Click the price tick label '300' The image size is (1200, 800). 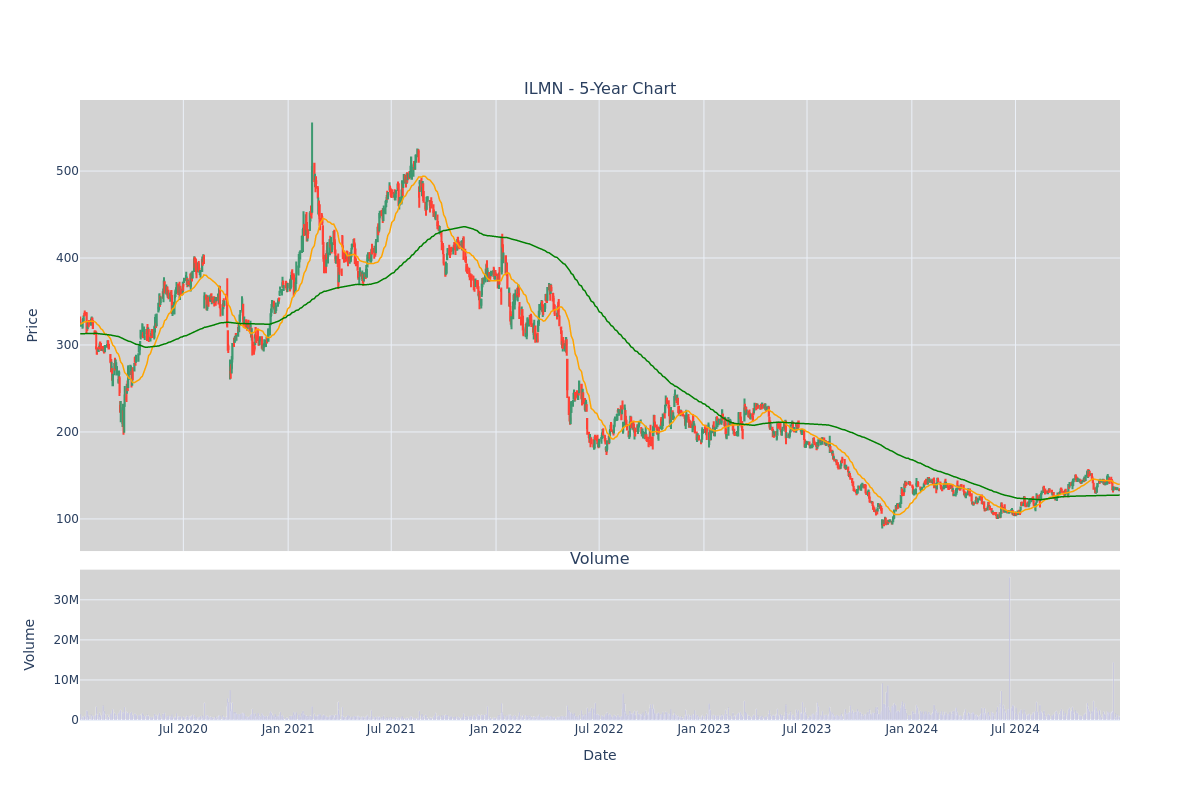tap(67, 345)
